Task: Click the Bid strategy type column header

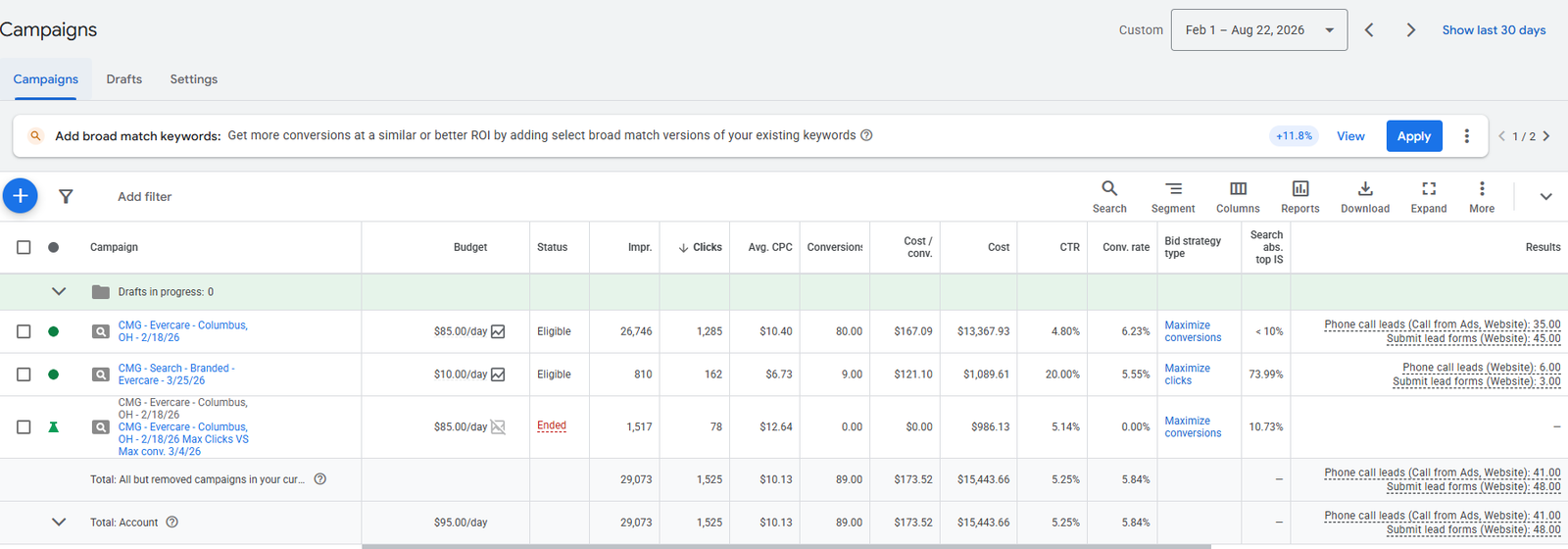Action: tap(1193, 247)
